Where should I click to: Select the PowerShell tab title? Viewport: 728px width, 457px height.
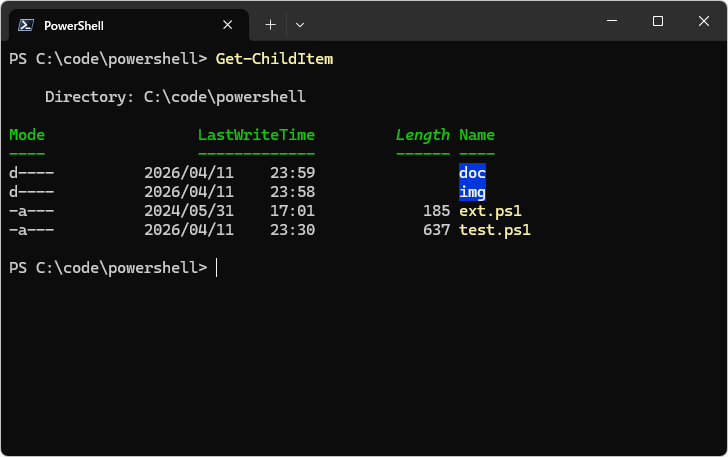tap(74, 25)
